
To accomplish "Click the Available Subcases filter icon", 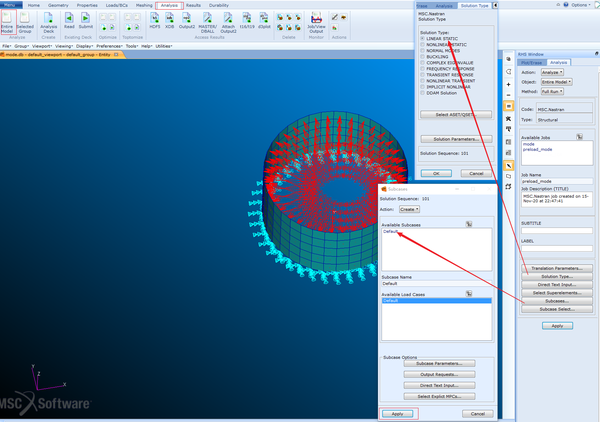I will point(469,224).
